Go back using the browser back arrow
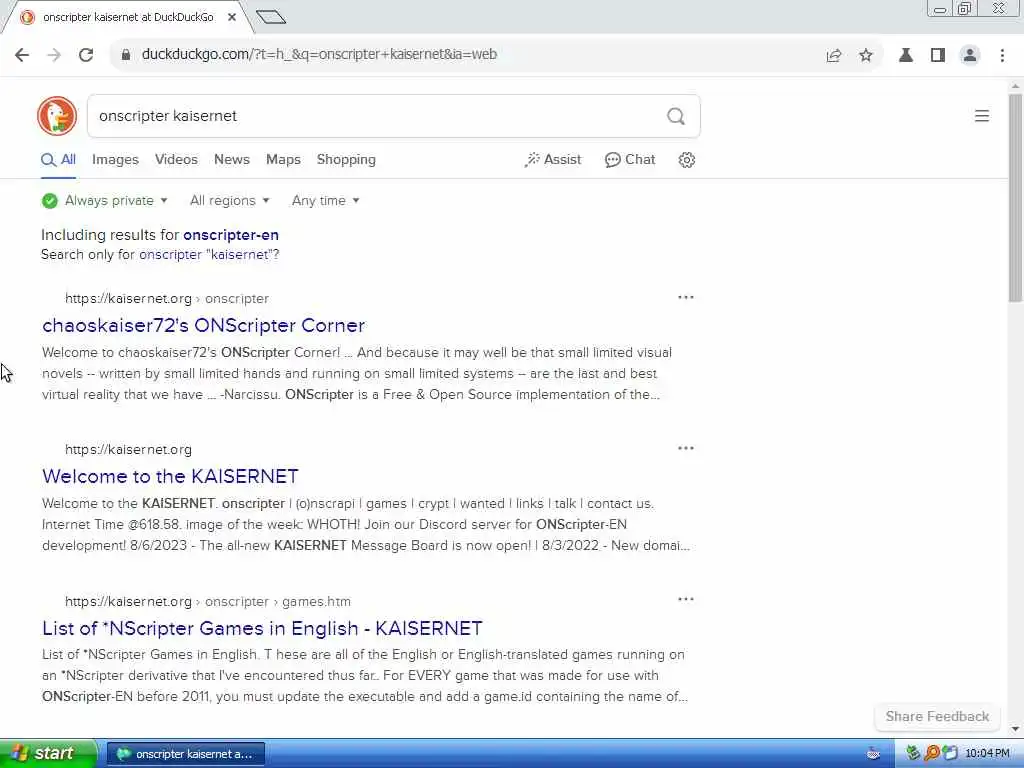The height and width of the screenshot is (768, 1024). (22, 55)
